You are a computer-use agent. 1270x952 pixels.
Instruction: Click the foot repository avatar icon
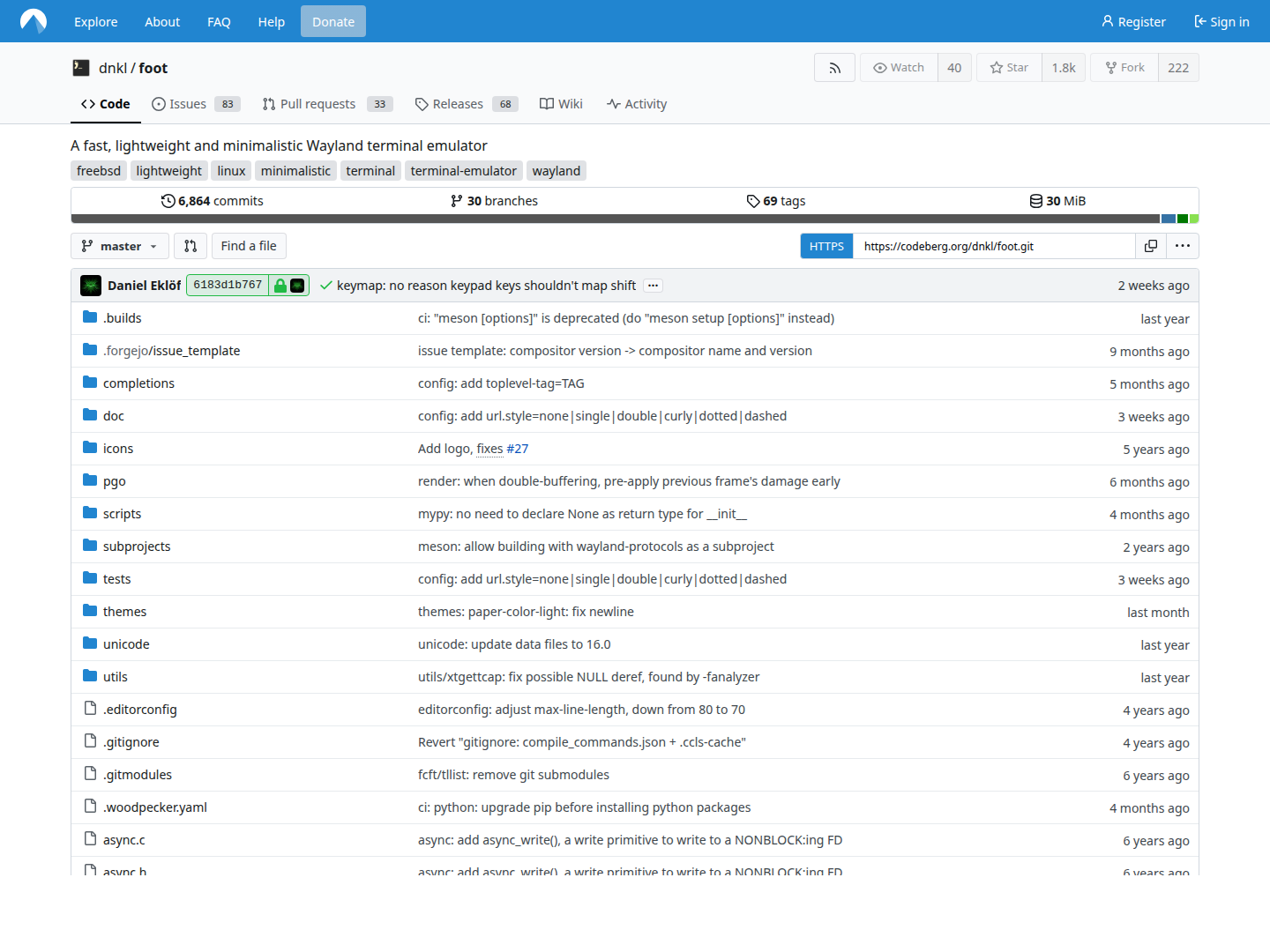(x=81, y=68)
